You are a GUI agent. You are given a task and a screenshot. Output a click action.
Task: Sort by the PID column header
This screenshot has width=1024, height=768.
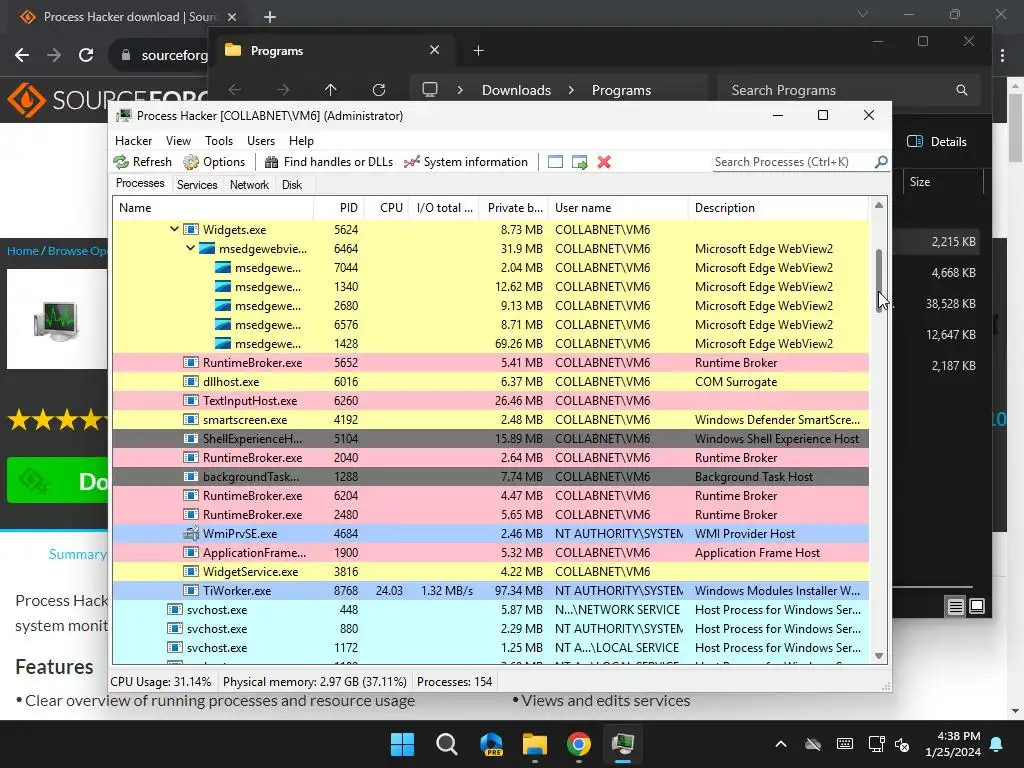pyautogui.click(x=339, y=208)
